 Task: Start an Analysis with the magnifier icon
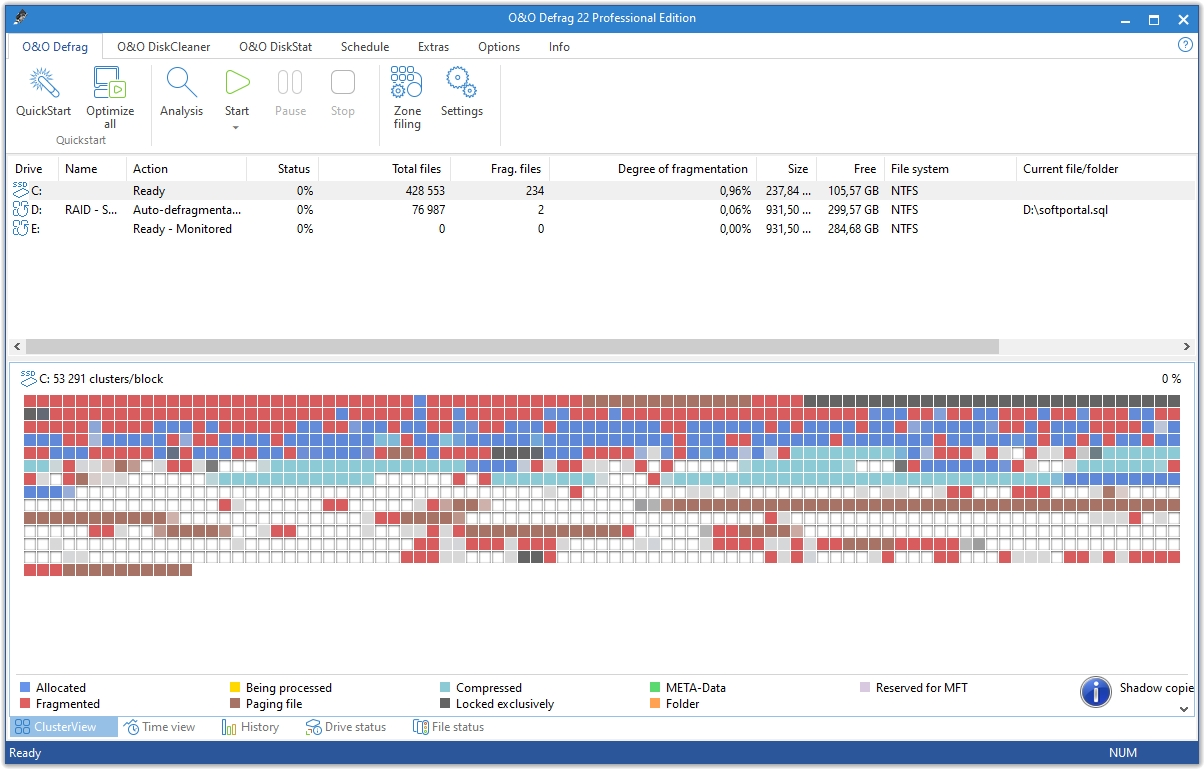pyautogui.click(x=181, y=83)
